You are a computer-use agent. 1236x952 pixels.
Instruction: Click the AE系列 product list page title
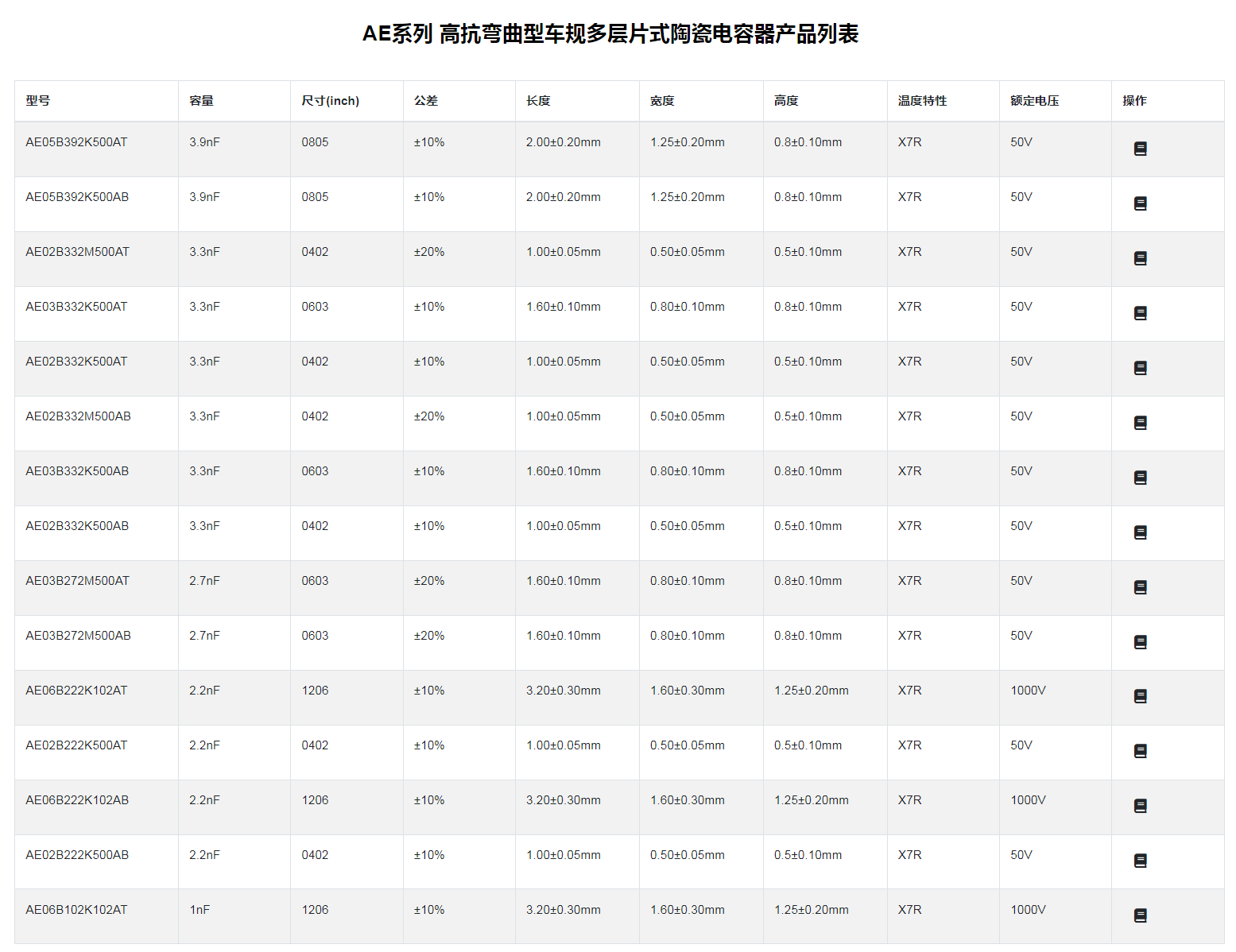click(x=610, y=34)
